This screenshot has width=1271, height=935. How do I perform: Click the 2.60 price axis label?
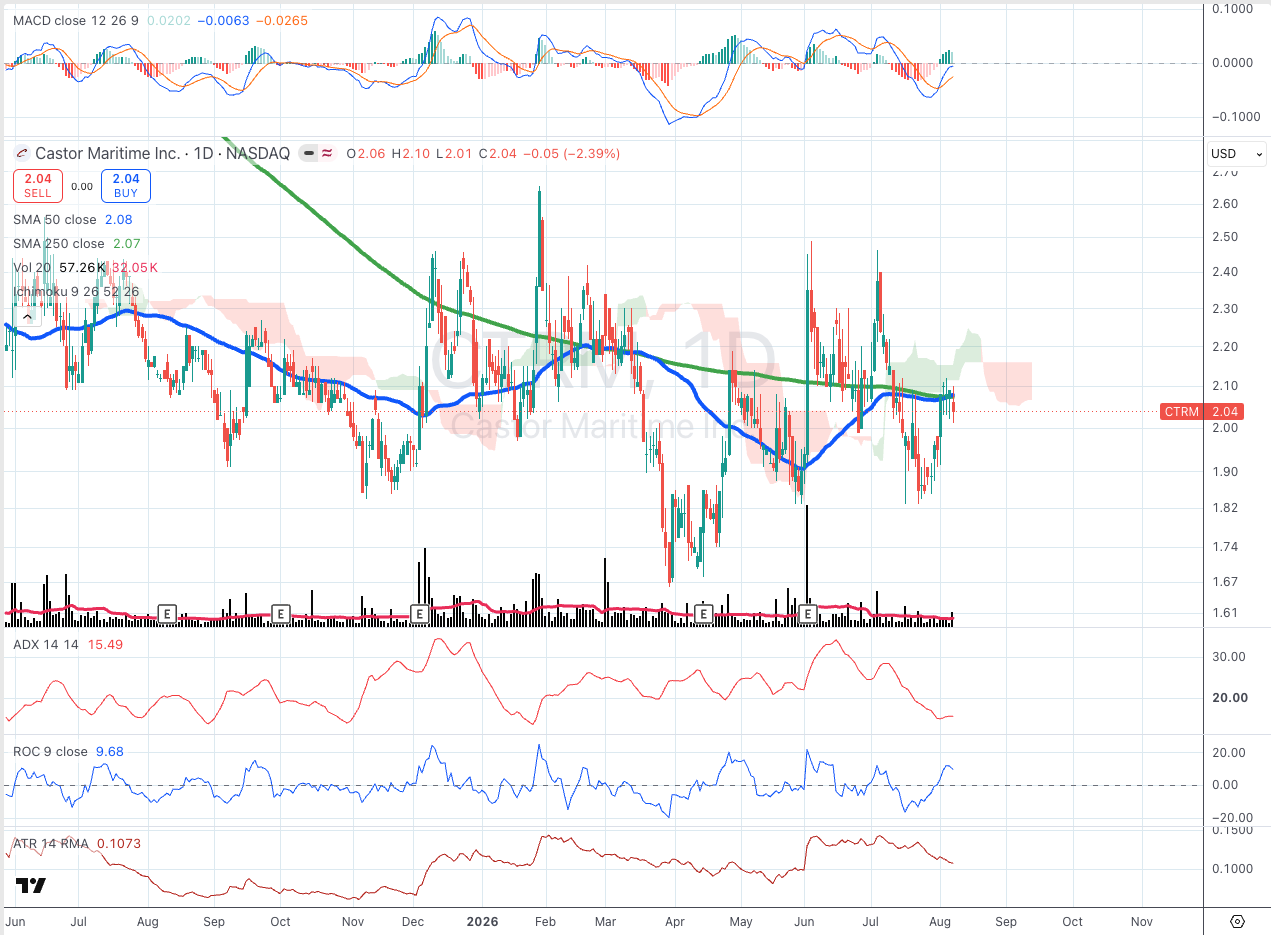pyautogui.click(x=1225, y=203)
